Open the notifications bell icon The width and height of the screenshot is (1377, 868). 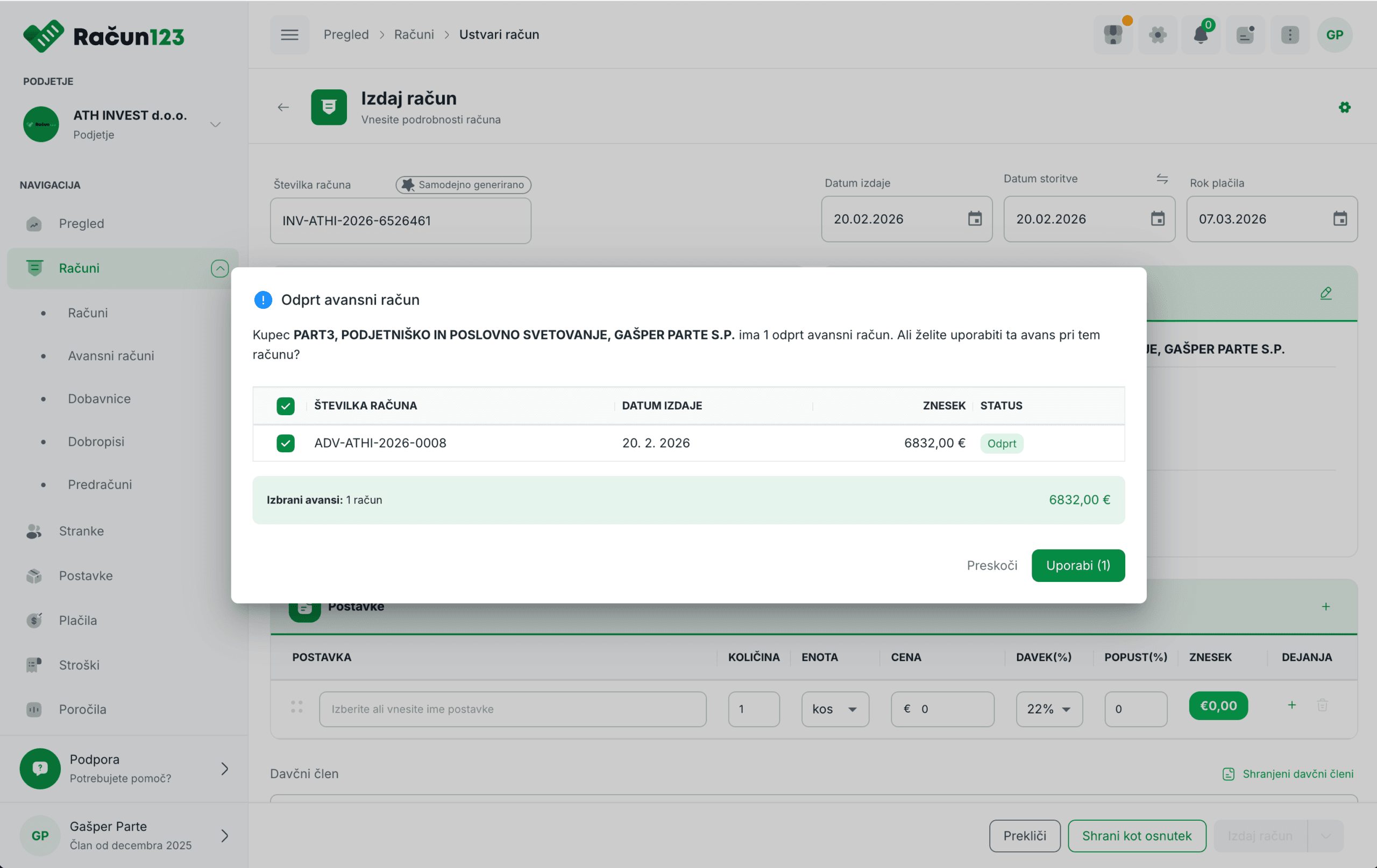tap(1201, 35)
